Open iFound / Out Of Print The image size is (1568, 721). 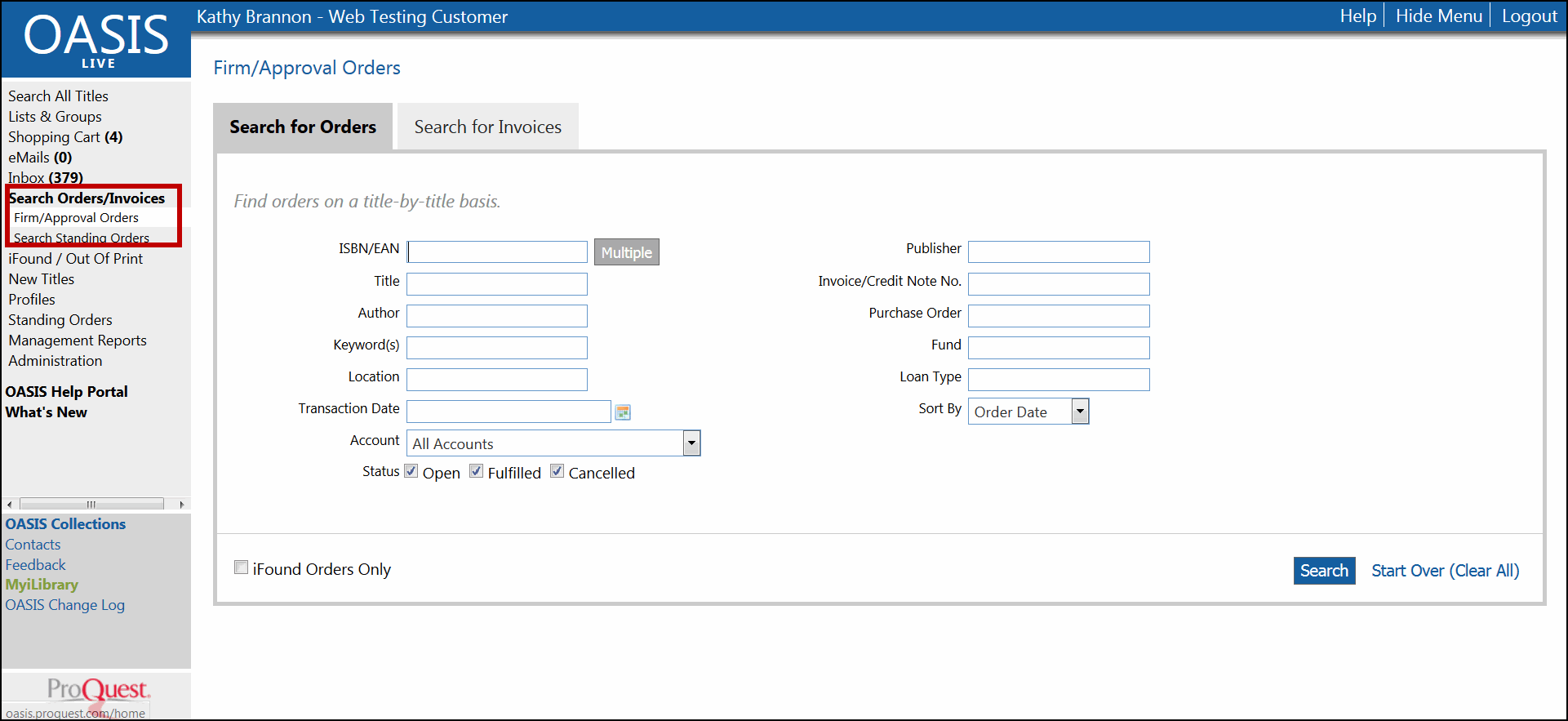click(x=75, y=259)
